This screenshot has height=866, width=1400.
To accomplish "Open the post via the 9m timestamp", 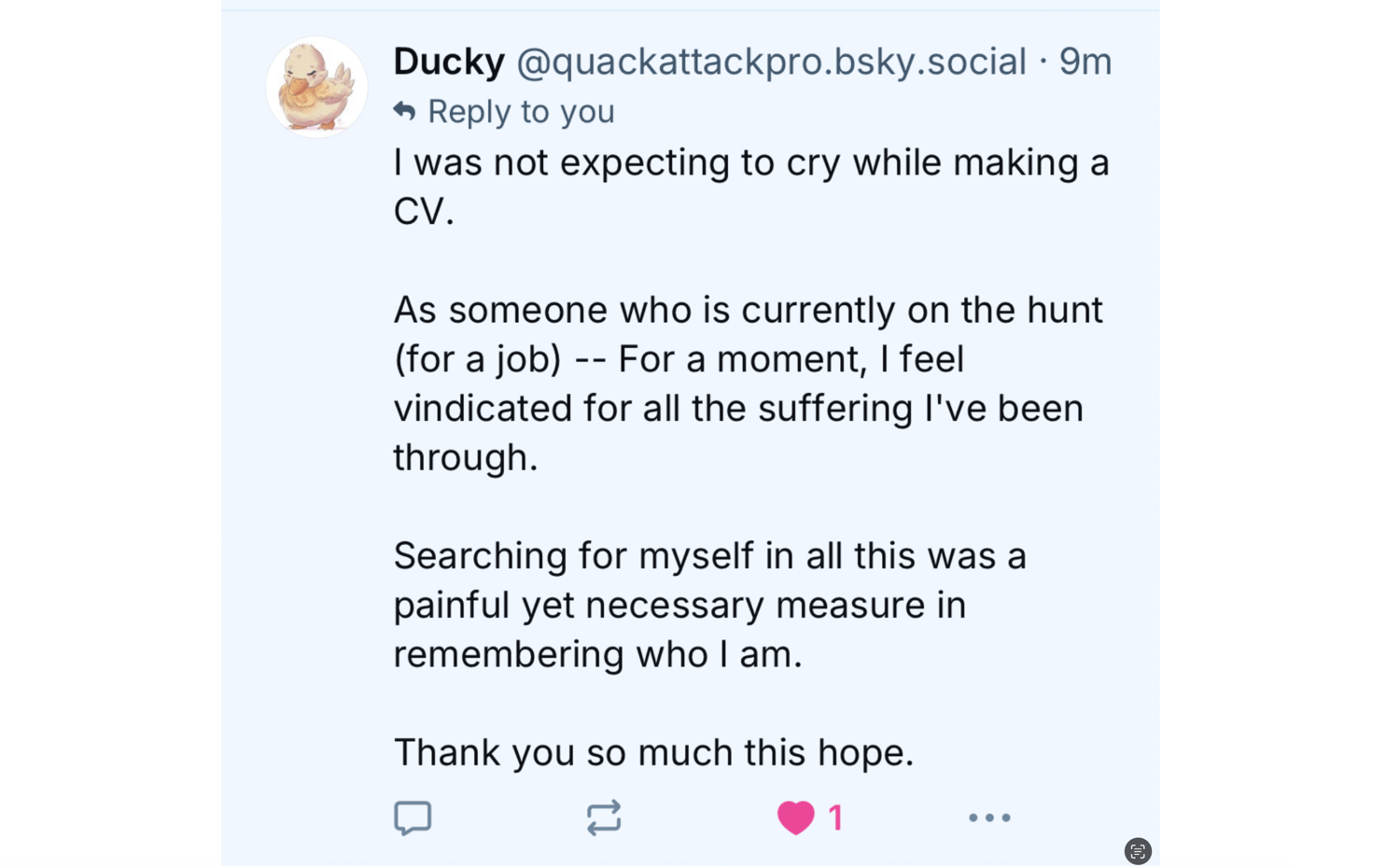I will tap(1085, 62).
